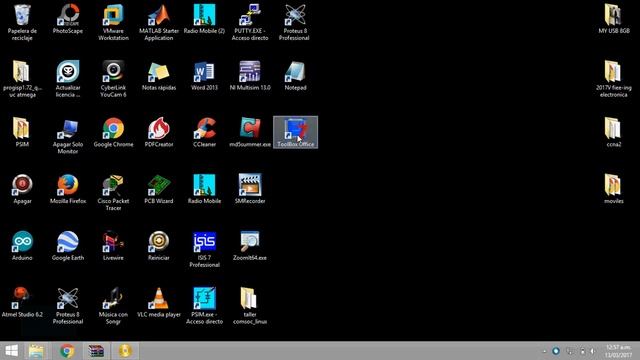The image size is (640, 360).
Task: Select the highlighted ToolBox Office shortcut
Action: click(296, 132)
